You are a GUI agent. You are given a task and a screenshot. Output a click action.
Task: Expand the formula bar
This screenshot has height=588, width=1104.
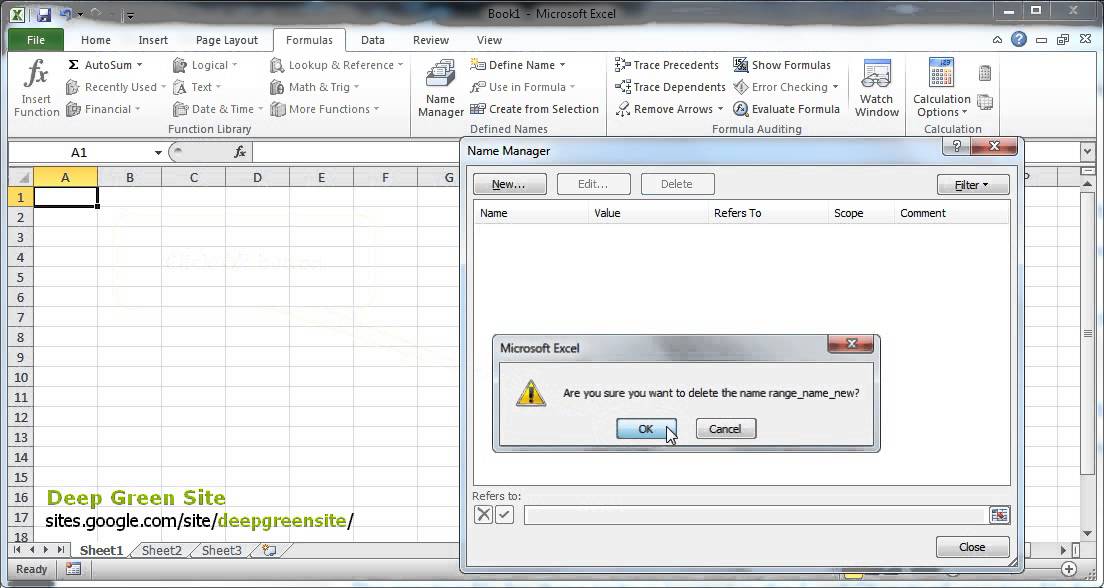coord(1087,152)
